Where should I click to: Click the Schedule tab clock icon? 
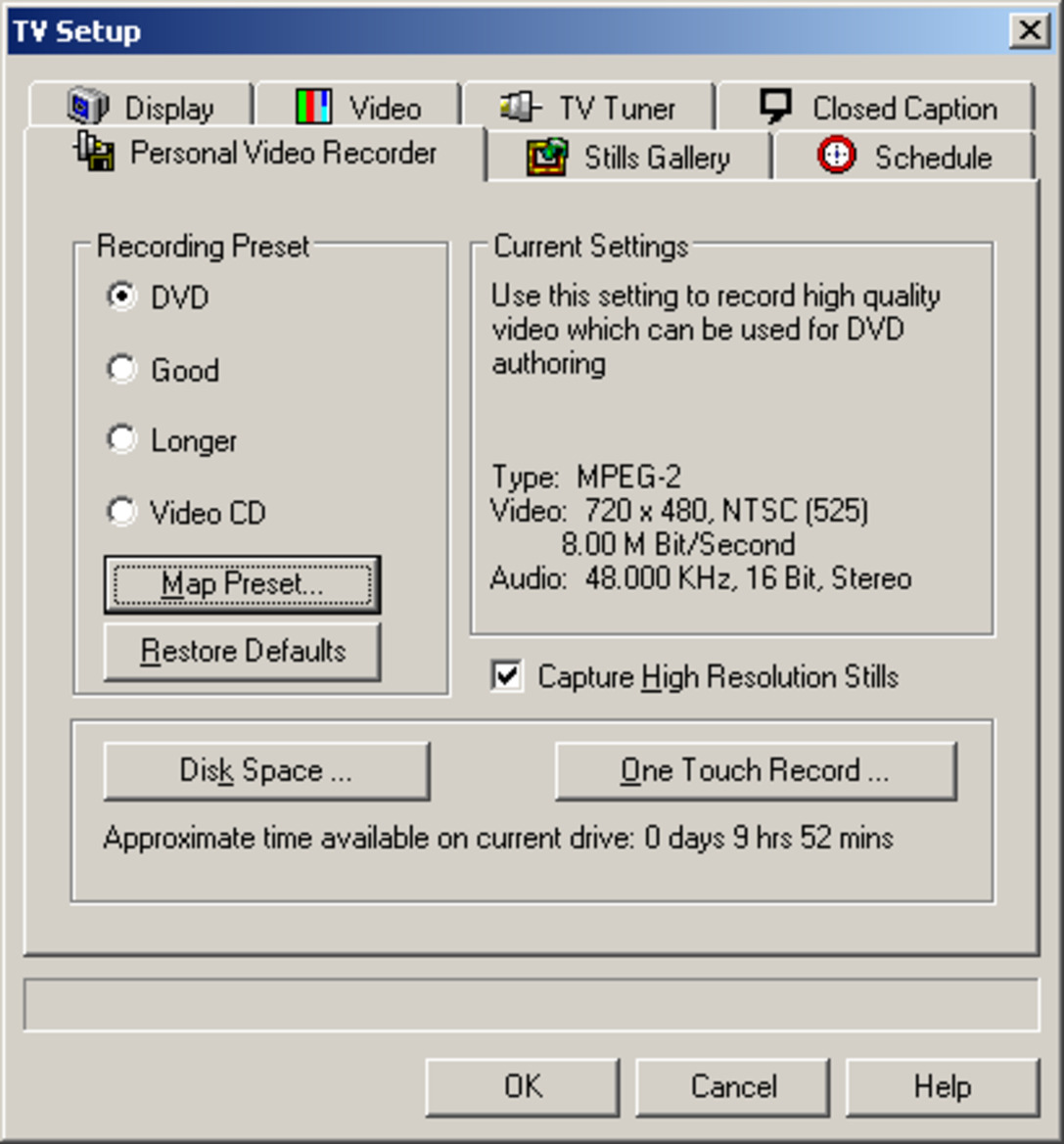point(836,155)
